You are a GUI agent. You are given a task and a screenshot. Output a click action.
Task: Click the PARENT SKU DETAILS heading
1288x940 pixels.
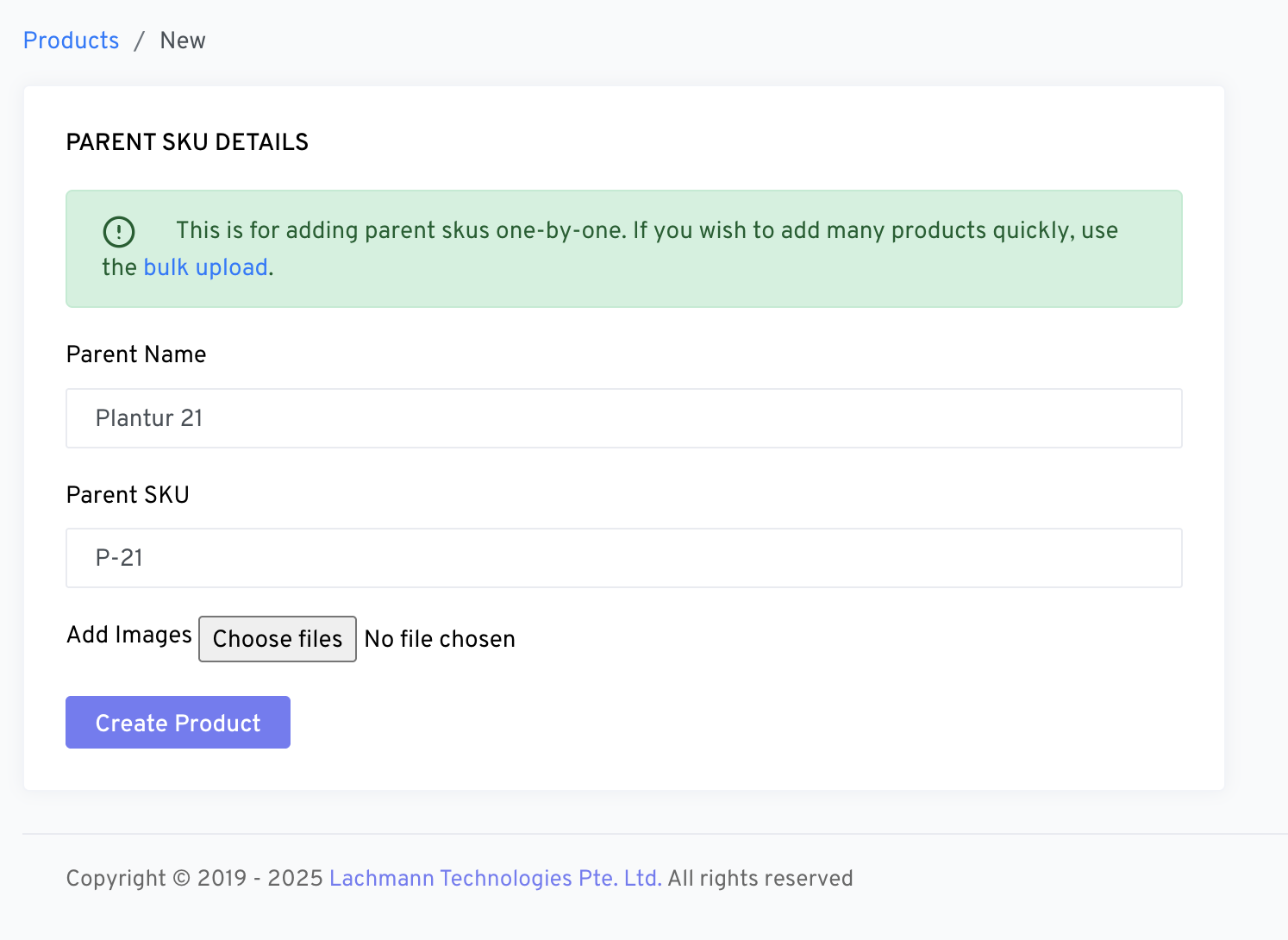click(x=187, y=142)
